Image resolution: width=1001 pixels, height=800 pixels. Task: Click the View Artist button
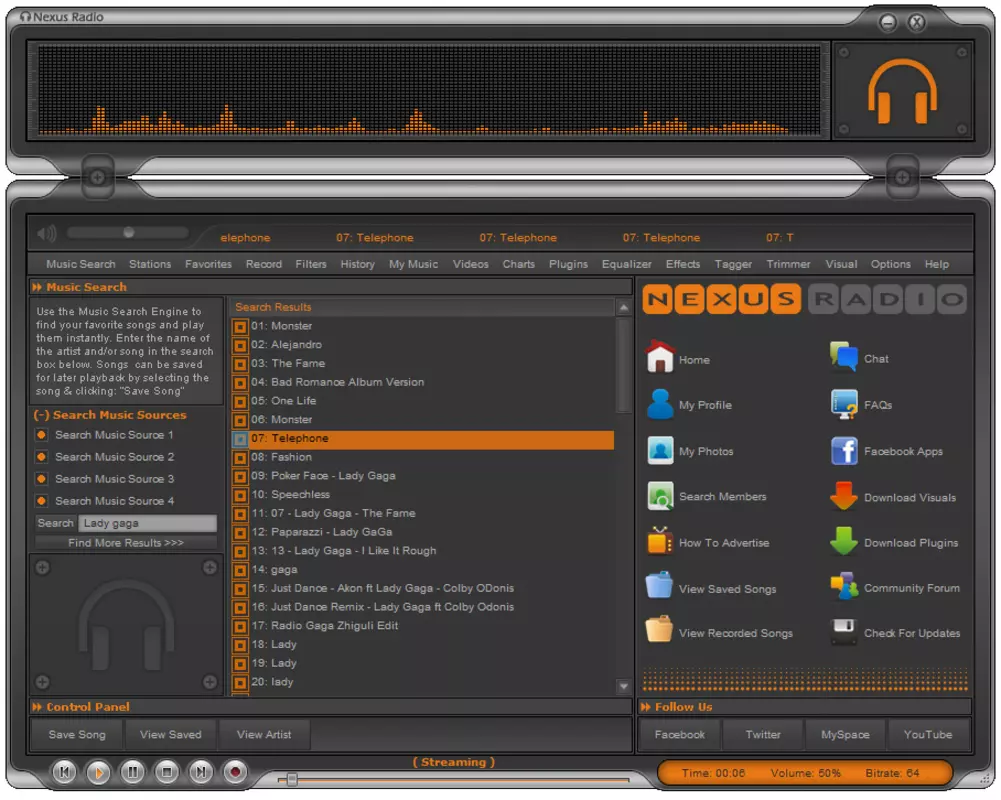click(264, 734)
